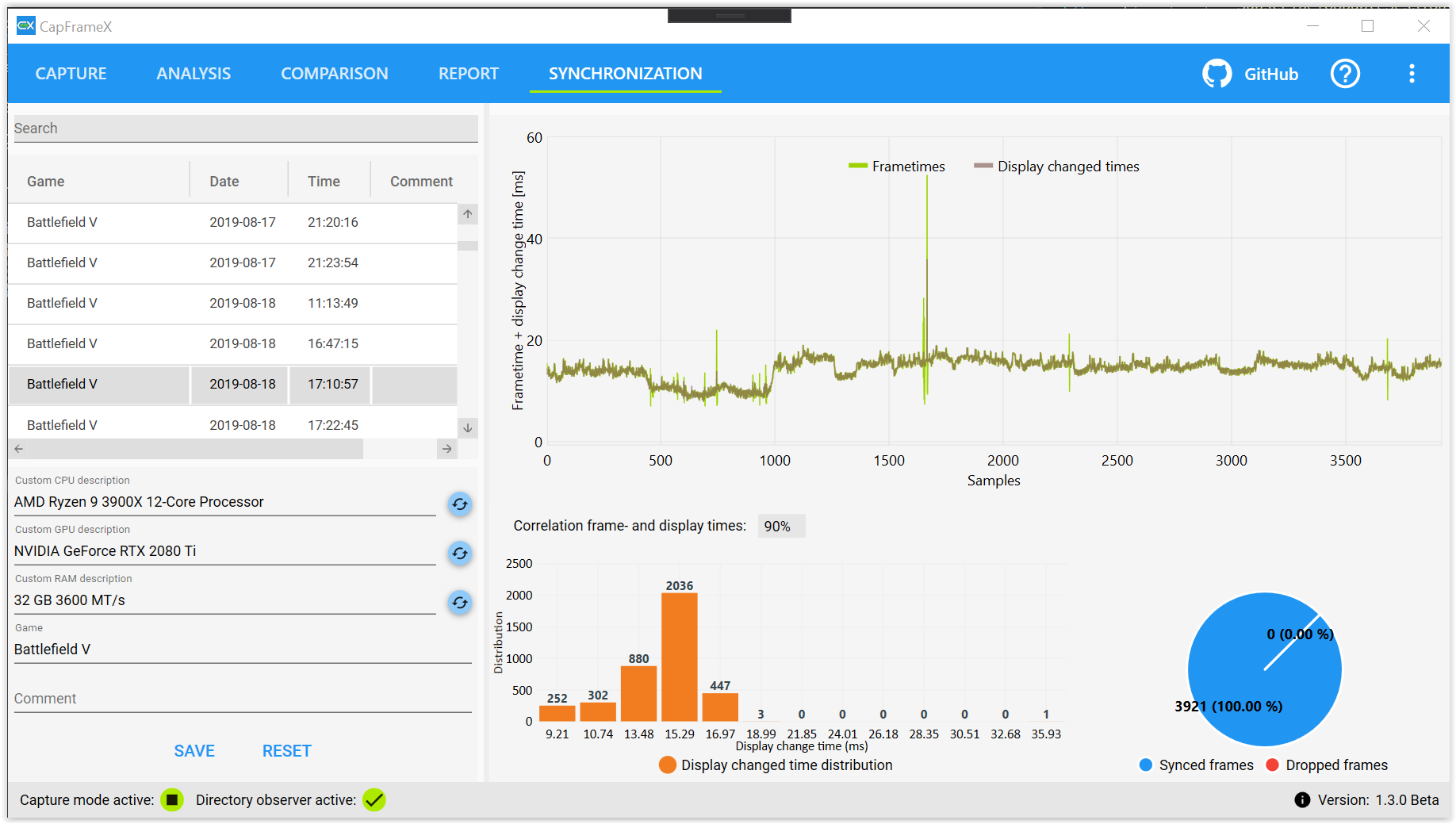Select the Battlefield V record at 11:13:49
This screenshot has width=1456, height=824.
coord(232,304)
